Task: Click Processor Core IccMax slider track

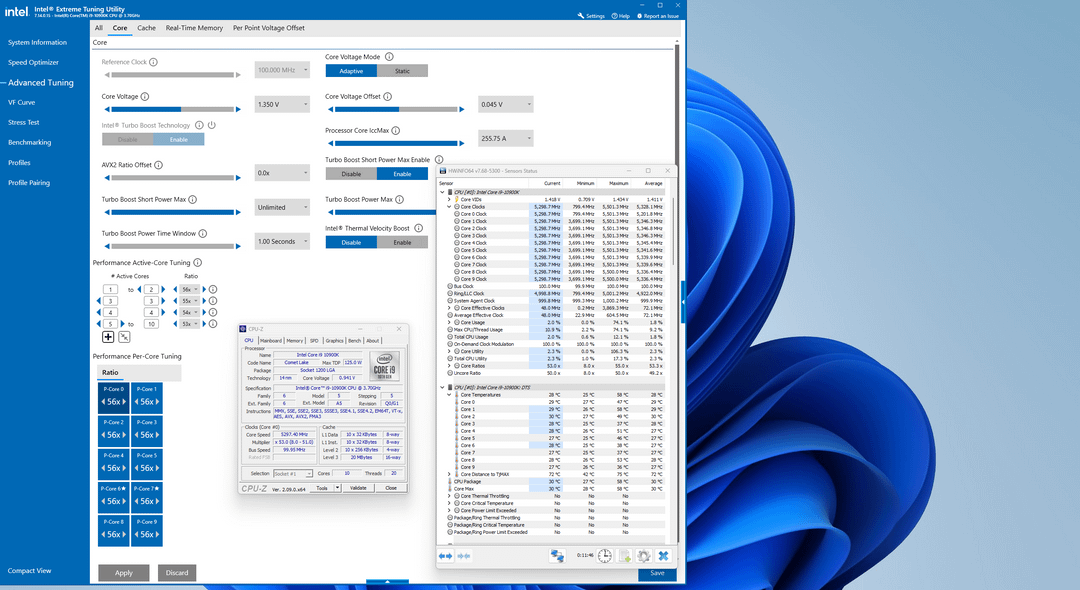Action: [396, 143]
